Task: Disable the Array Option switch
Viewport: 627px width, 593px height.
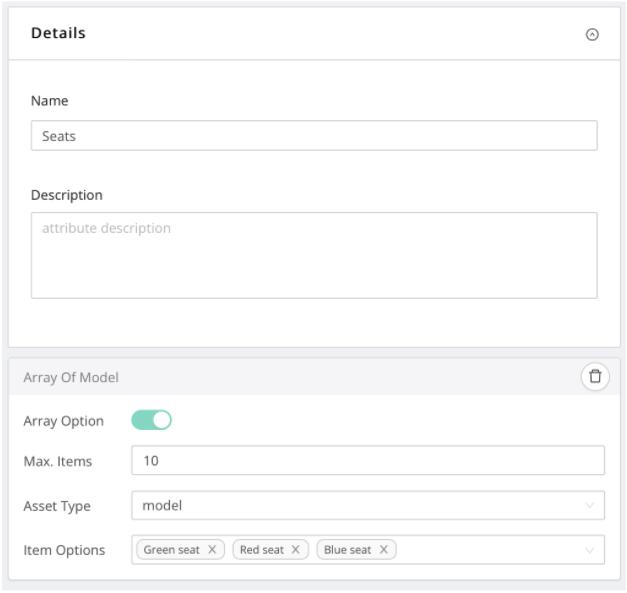Action: pyautogui.click(x=152, y=421)
